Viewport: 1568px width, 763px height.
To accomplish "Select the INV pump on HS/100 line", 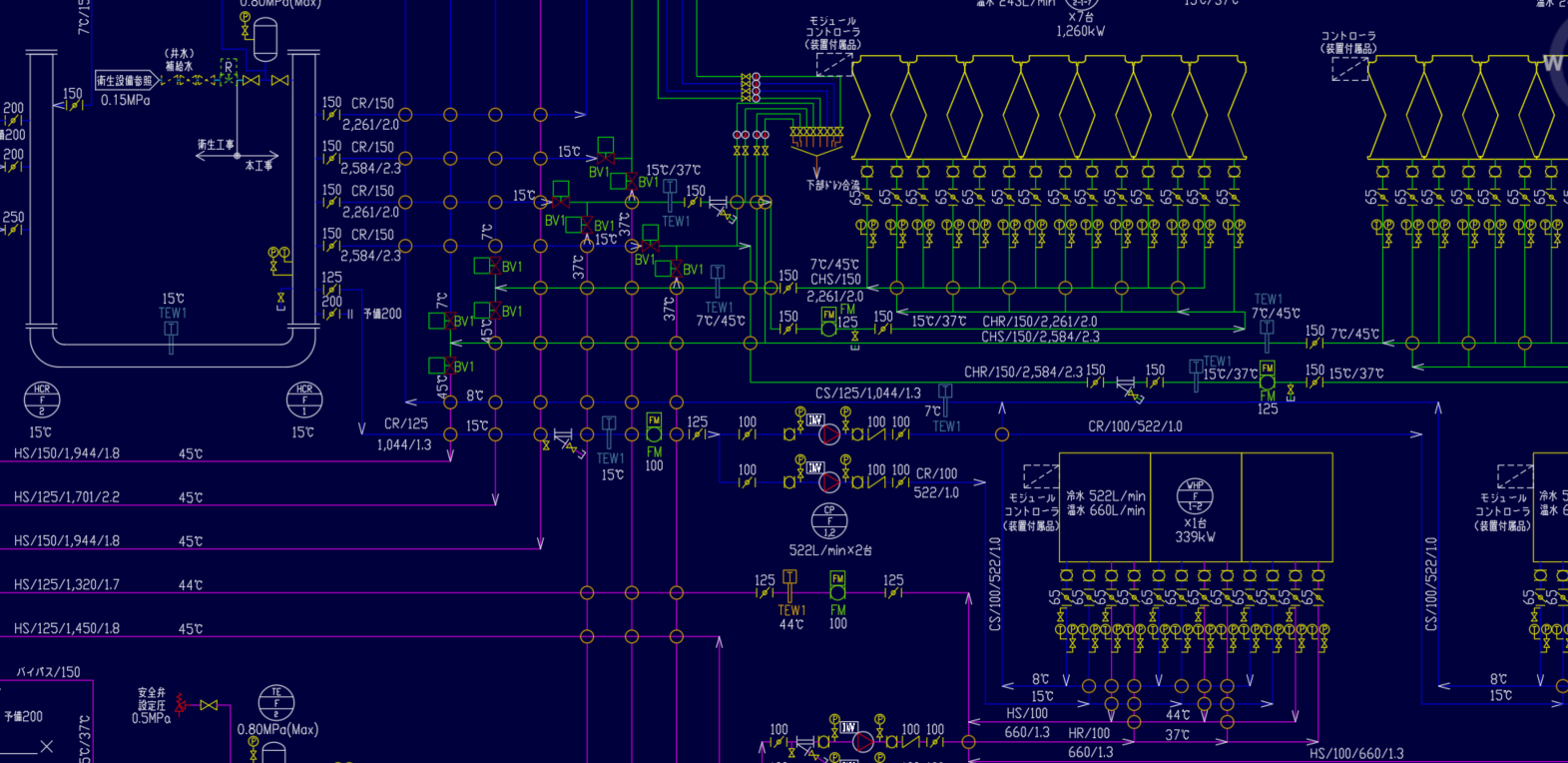I will click(863, 742).
